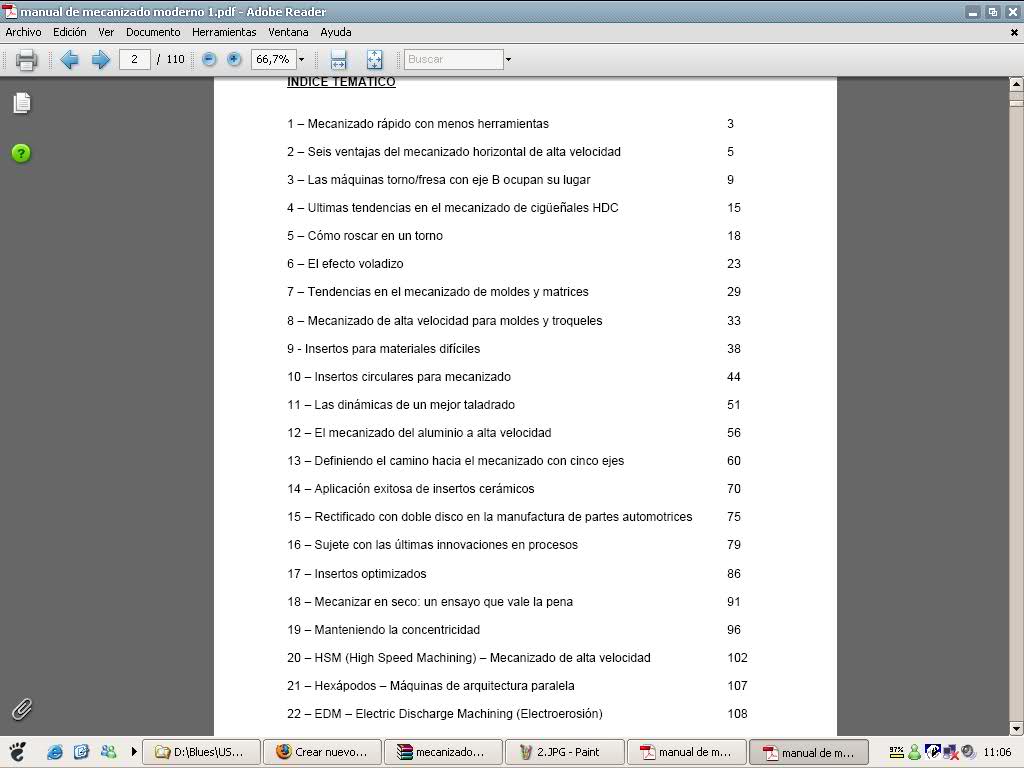This screenshot has height=768, width=1024.
Task: Open the Documento menu
Action: pos(153,32)
